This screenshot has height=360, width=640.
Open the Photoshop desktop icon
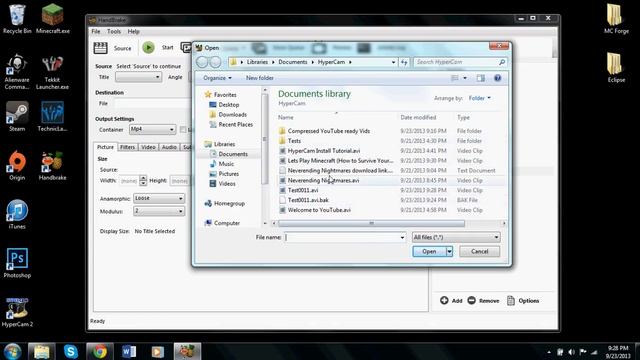click(x=17, y=263)
